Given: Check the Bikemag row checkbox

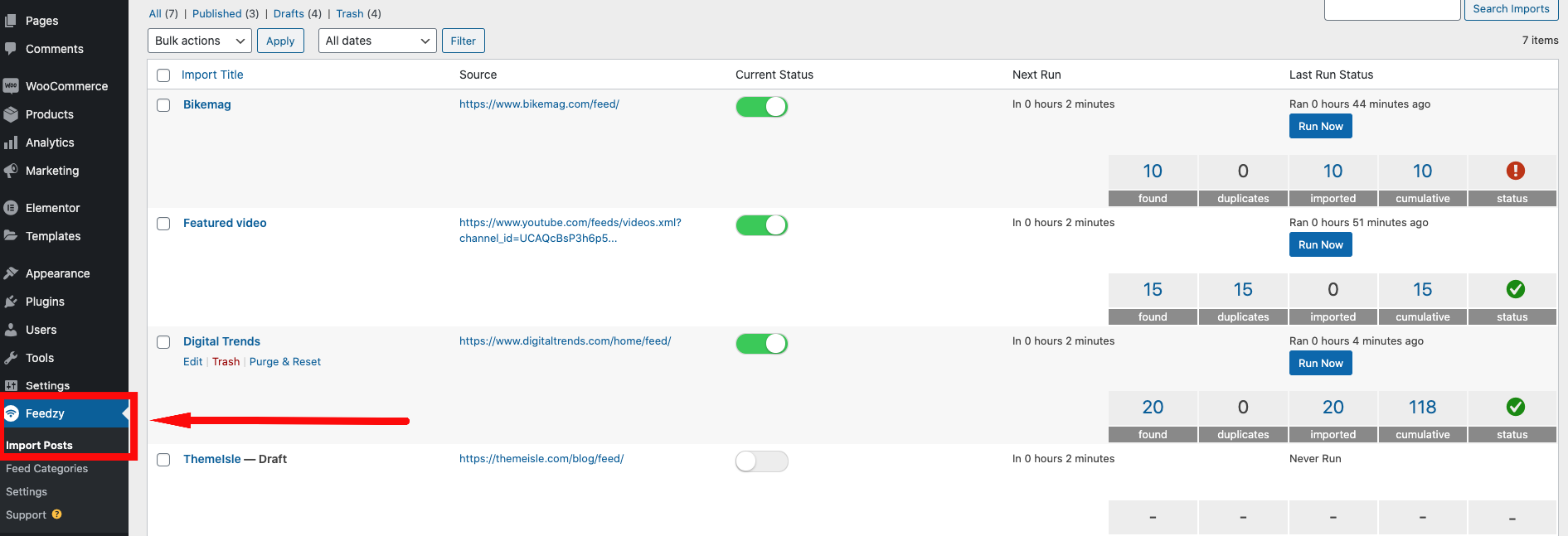Looking at the screenshot, I should coord(163,105).
